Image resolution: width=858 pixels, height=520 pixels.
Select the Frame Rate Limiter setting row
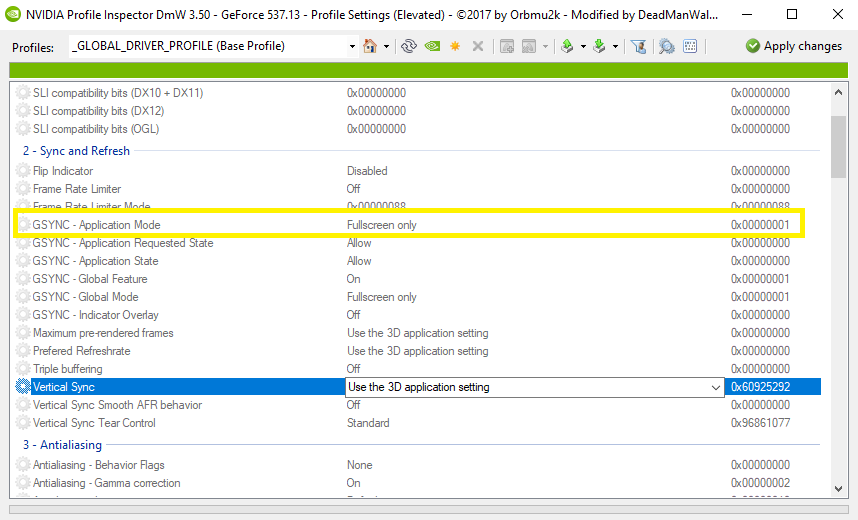click(77, 189)
